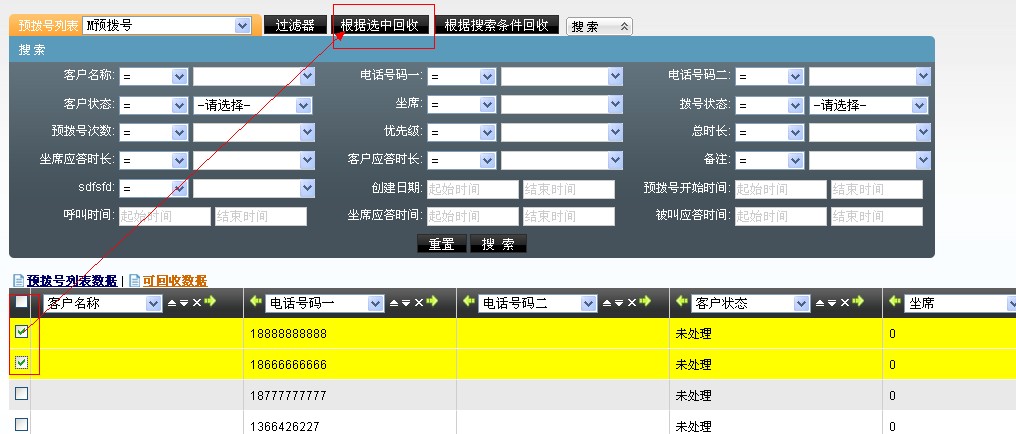
Task: Click sort descending icon in 电话号码一 column
Action: coord(406,303)
